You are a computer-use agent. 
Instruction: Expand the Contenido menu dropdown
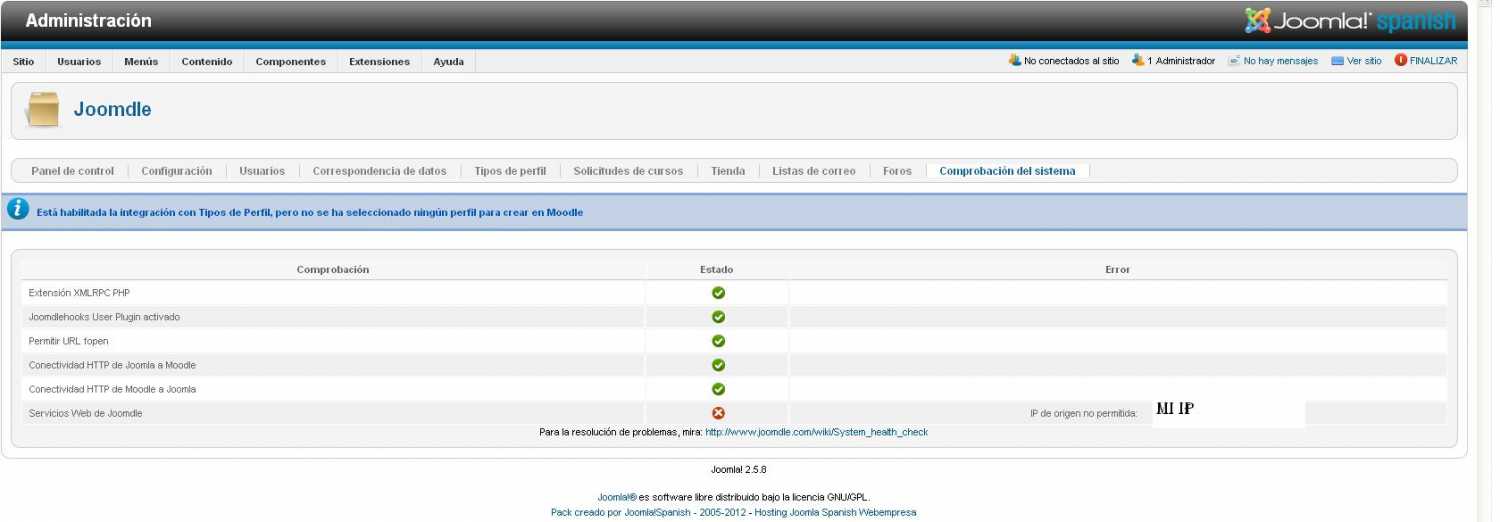click(207, 62)
